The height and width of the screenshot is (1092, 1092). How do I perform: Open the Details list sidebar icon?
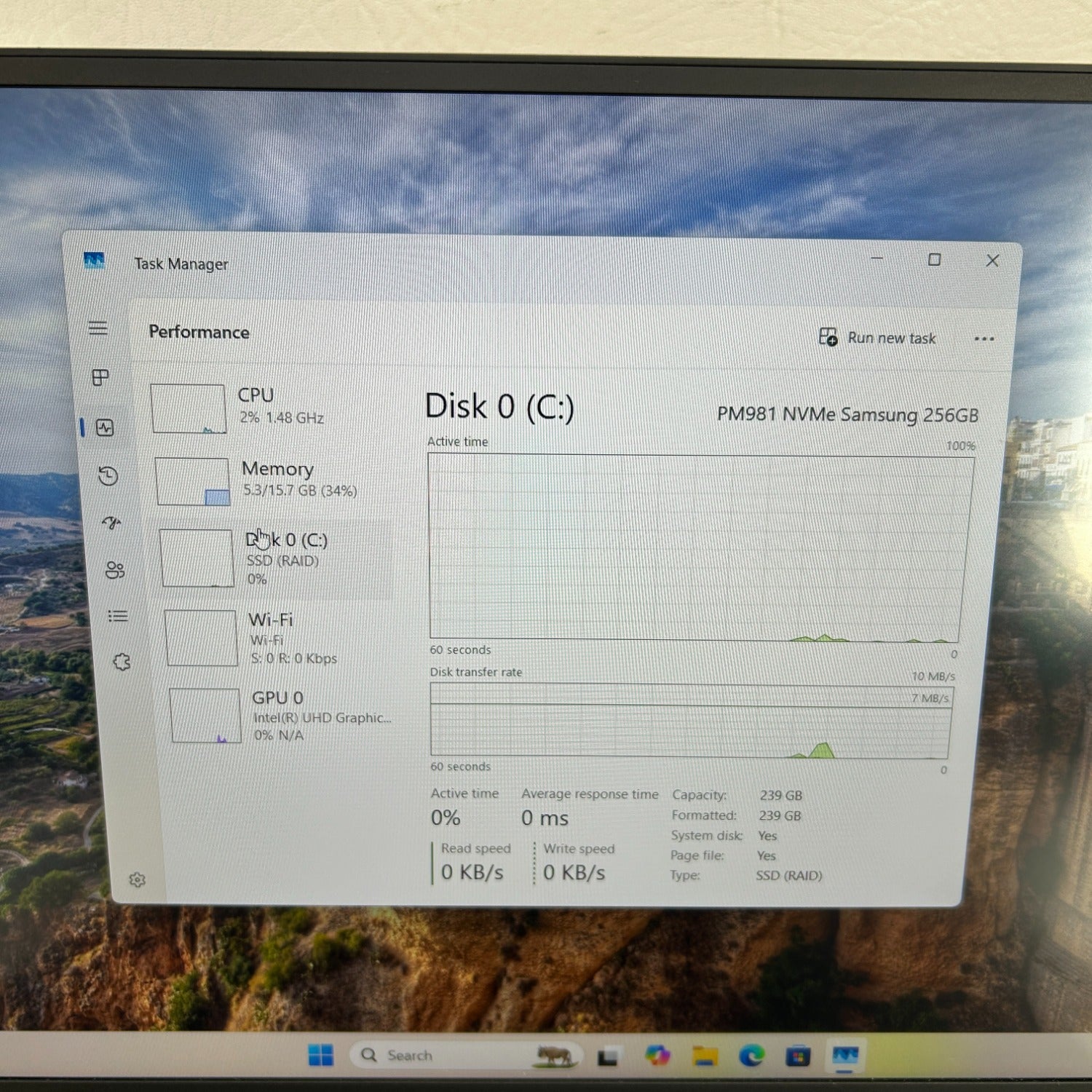pyautogui.click(x=118, y=617)
